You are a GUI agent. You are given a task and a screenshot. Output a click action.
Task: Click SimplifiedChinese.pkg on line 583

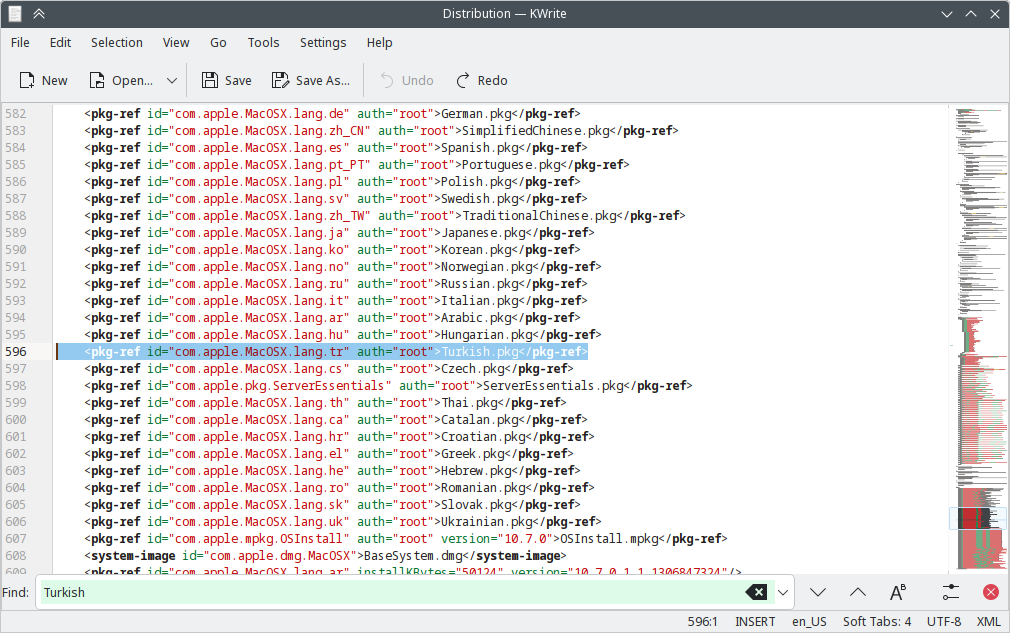pyautogui.click(x=537, y=131)
